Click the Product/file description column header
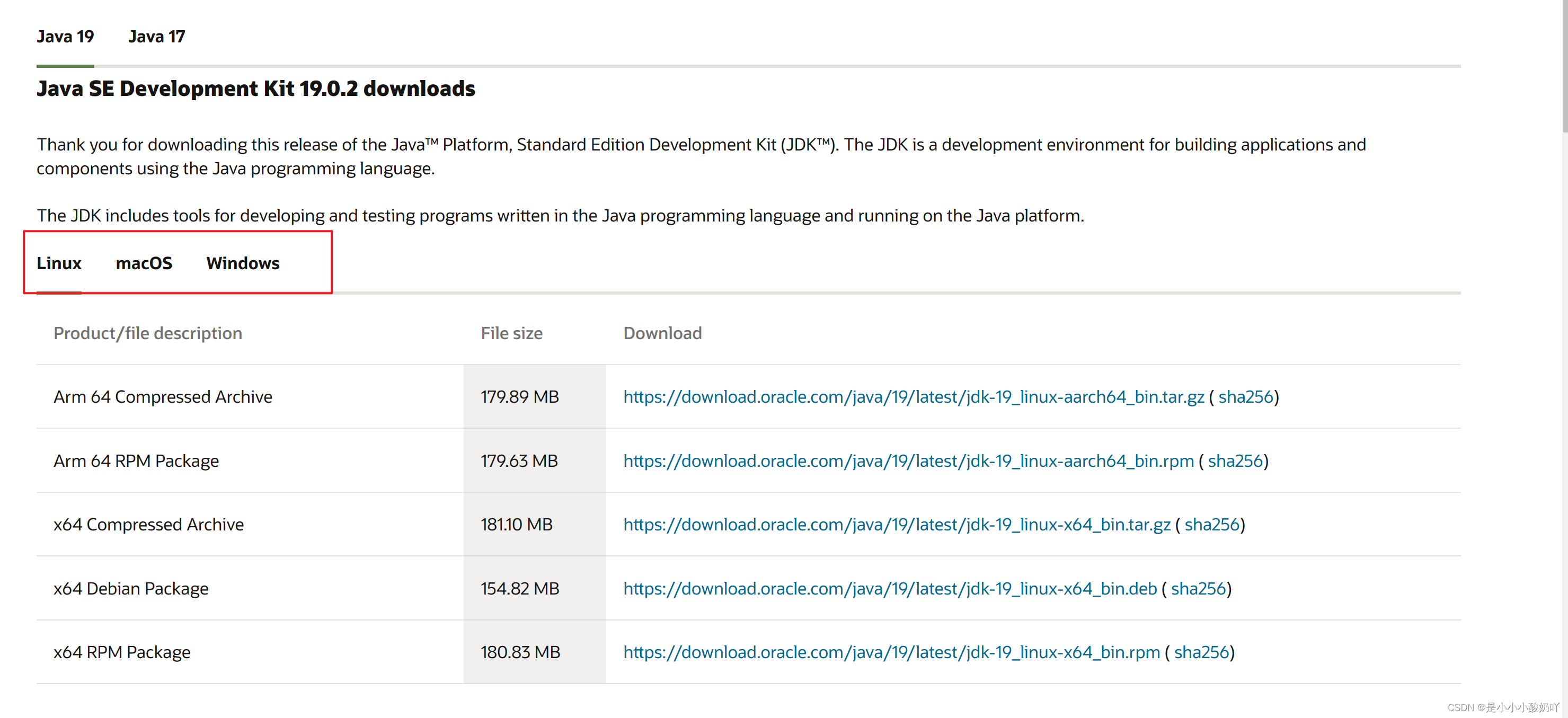The image size is (1568, 718). (x=148, y=333)
